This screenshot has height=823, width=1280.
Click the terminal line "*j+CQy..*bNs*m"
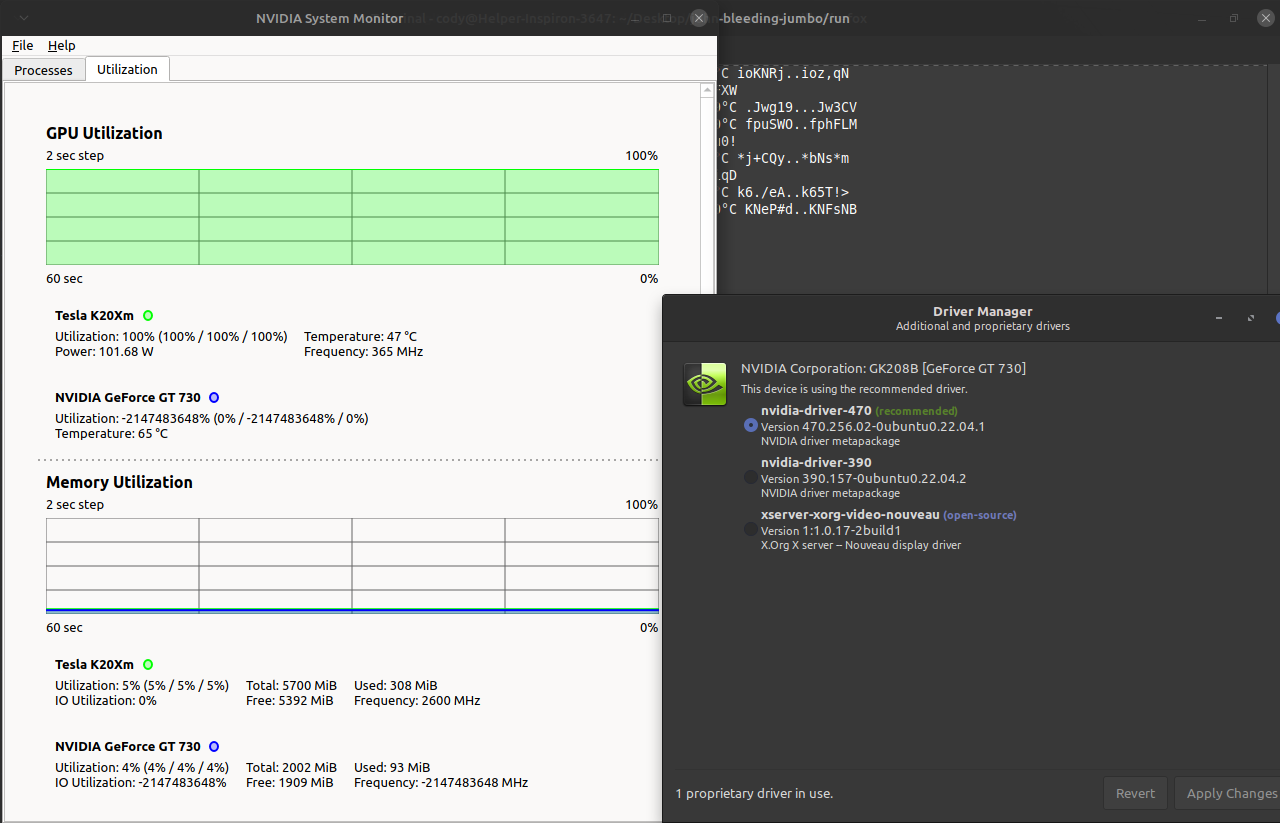tap(793, 158)
